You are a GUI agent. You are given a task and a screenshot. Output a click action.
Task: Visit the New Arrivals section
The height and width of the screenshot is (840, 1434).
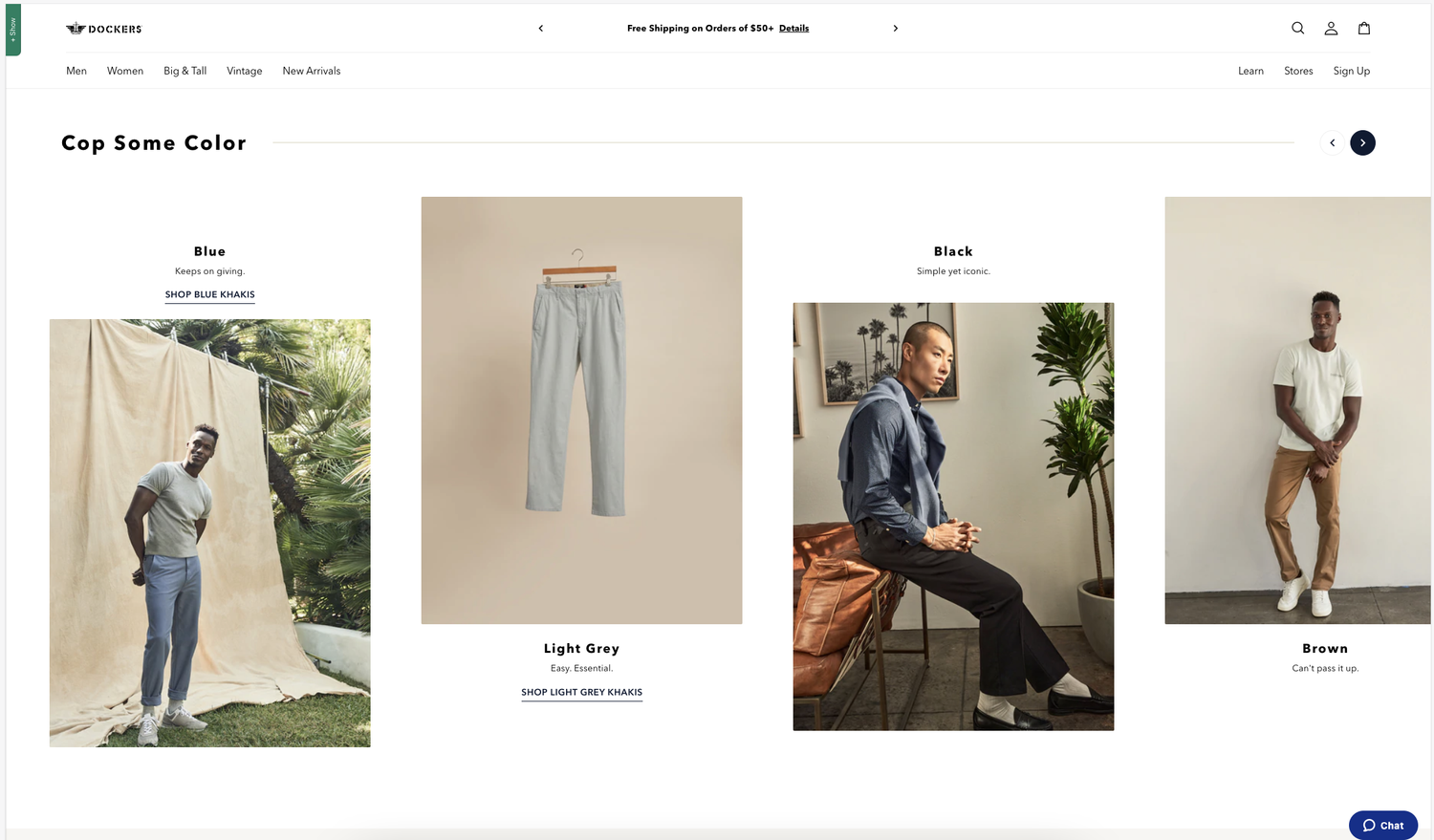312,71
